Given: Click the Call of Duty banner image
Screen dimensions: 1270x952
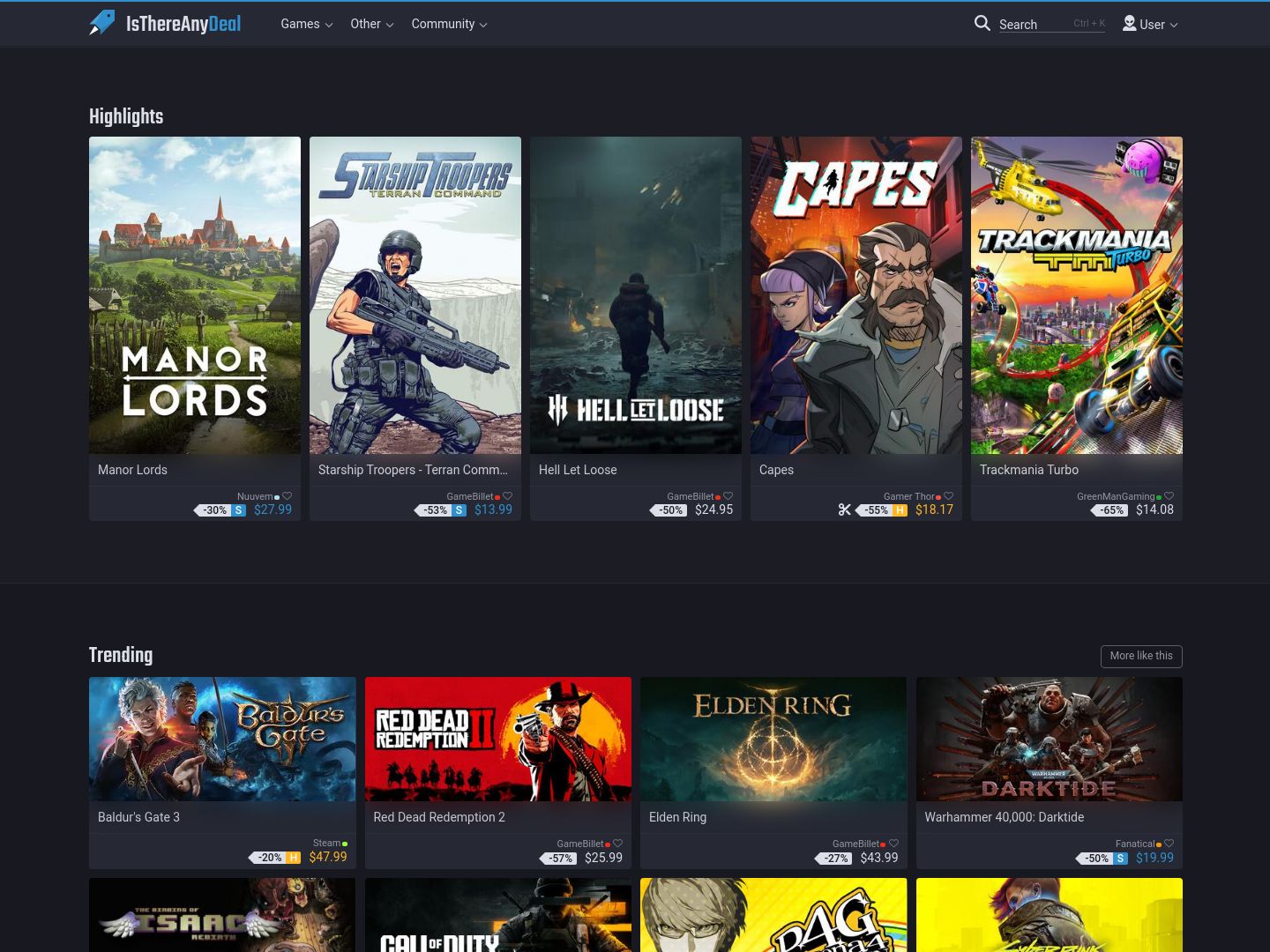Looking at the screenshot, I should [x=498, y=915].
